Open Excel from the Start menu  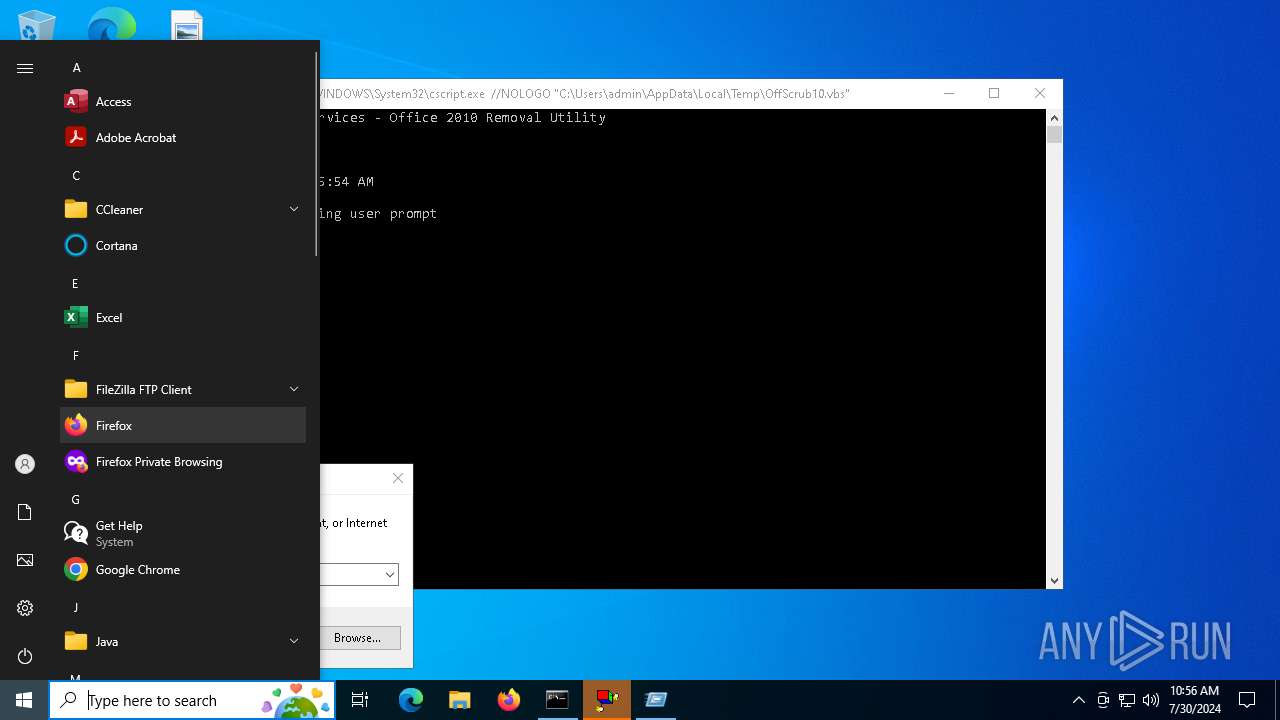pyautogui.click(x=183, y=317)
